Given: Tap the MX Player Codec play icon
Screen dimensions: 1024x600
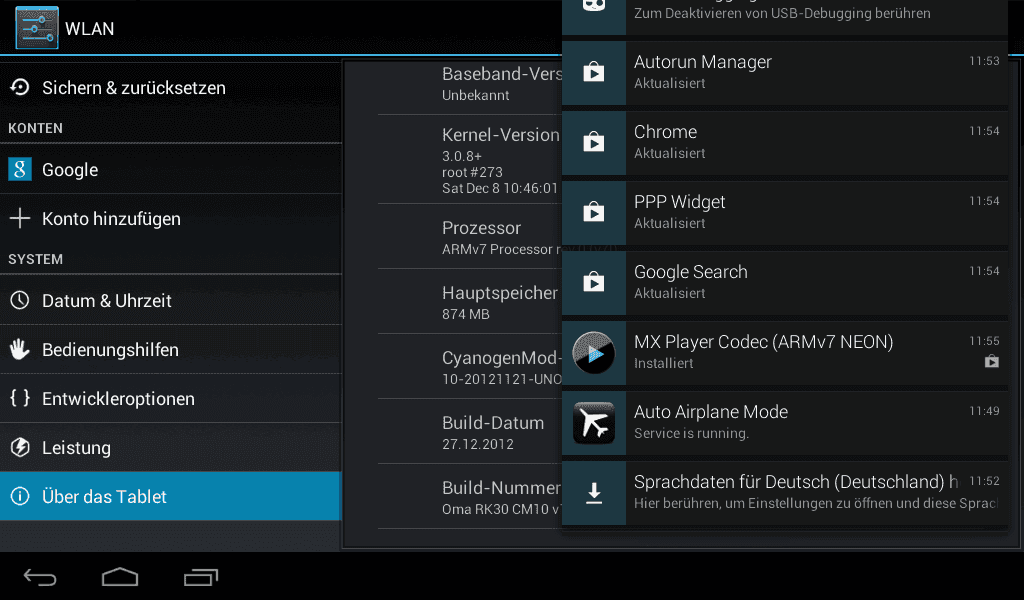Looking at the screenshot, I should [594, 353].
